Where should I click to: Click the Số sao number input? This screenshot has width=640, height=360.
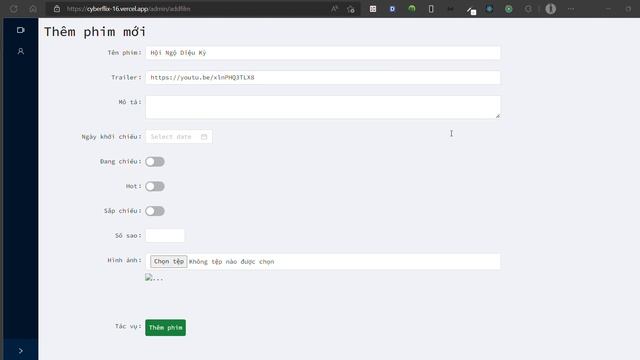[165, 236]
